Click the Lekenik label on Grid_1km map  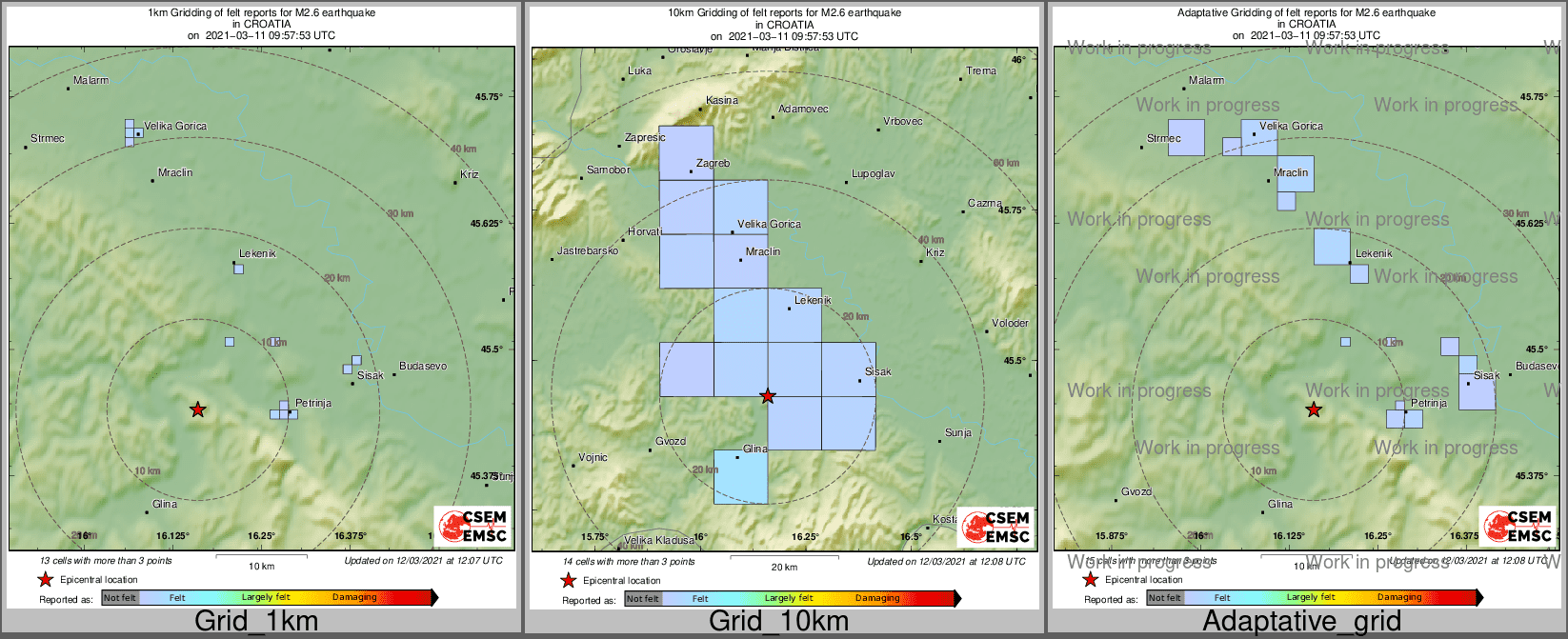(x=257, y=253)
